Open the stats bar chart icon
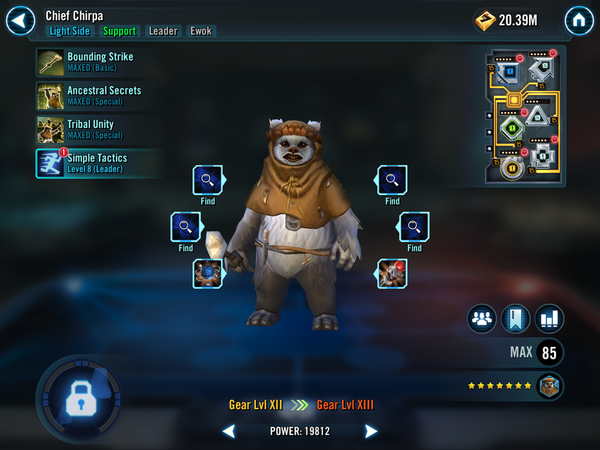Viewport: 600px width, 450px height. click(x=549, y=319)
